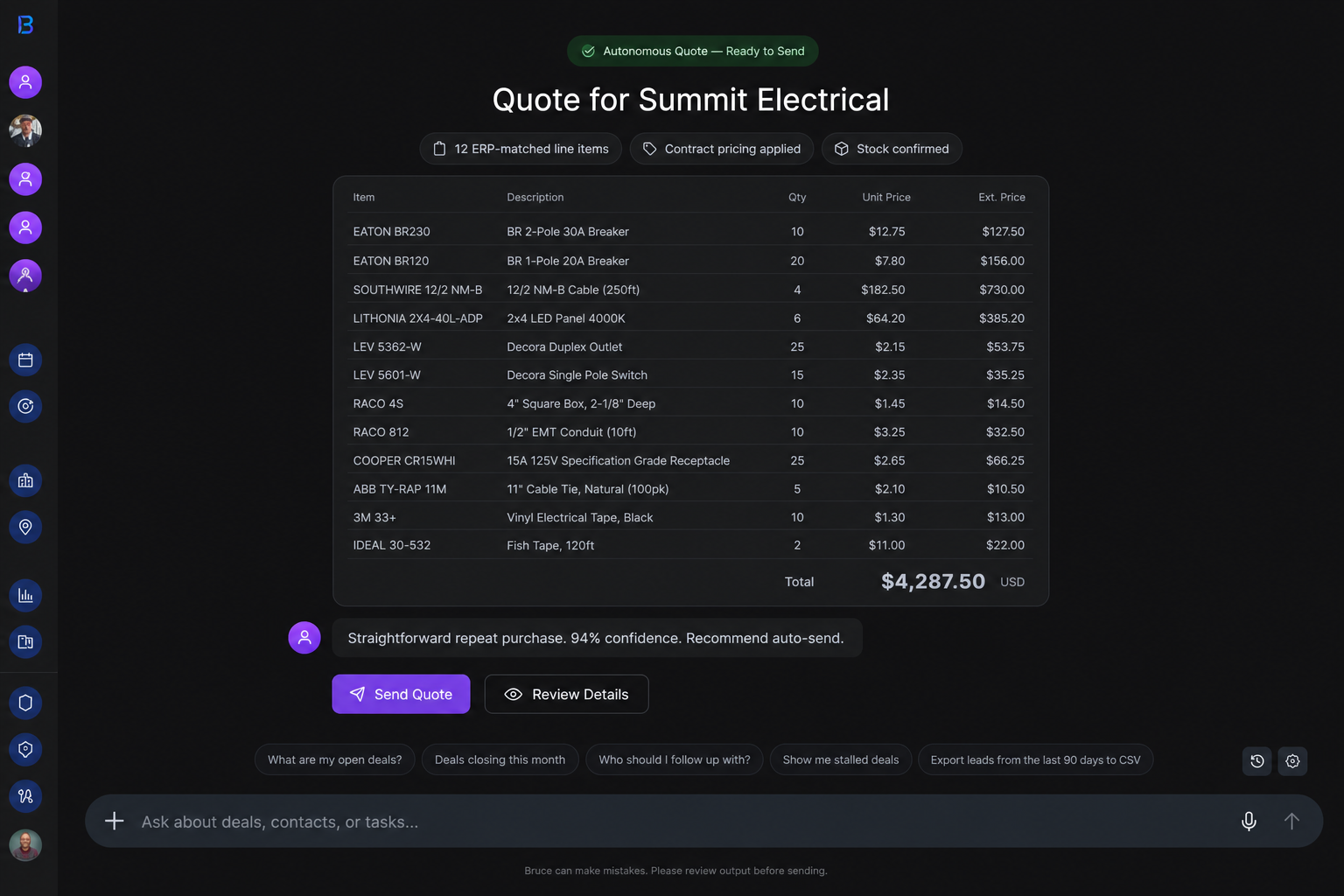
Task: Click the 'Stock confirmed' chip
Action: click(x=892, y=149)
